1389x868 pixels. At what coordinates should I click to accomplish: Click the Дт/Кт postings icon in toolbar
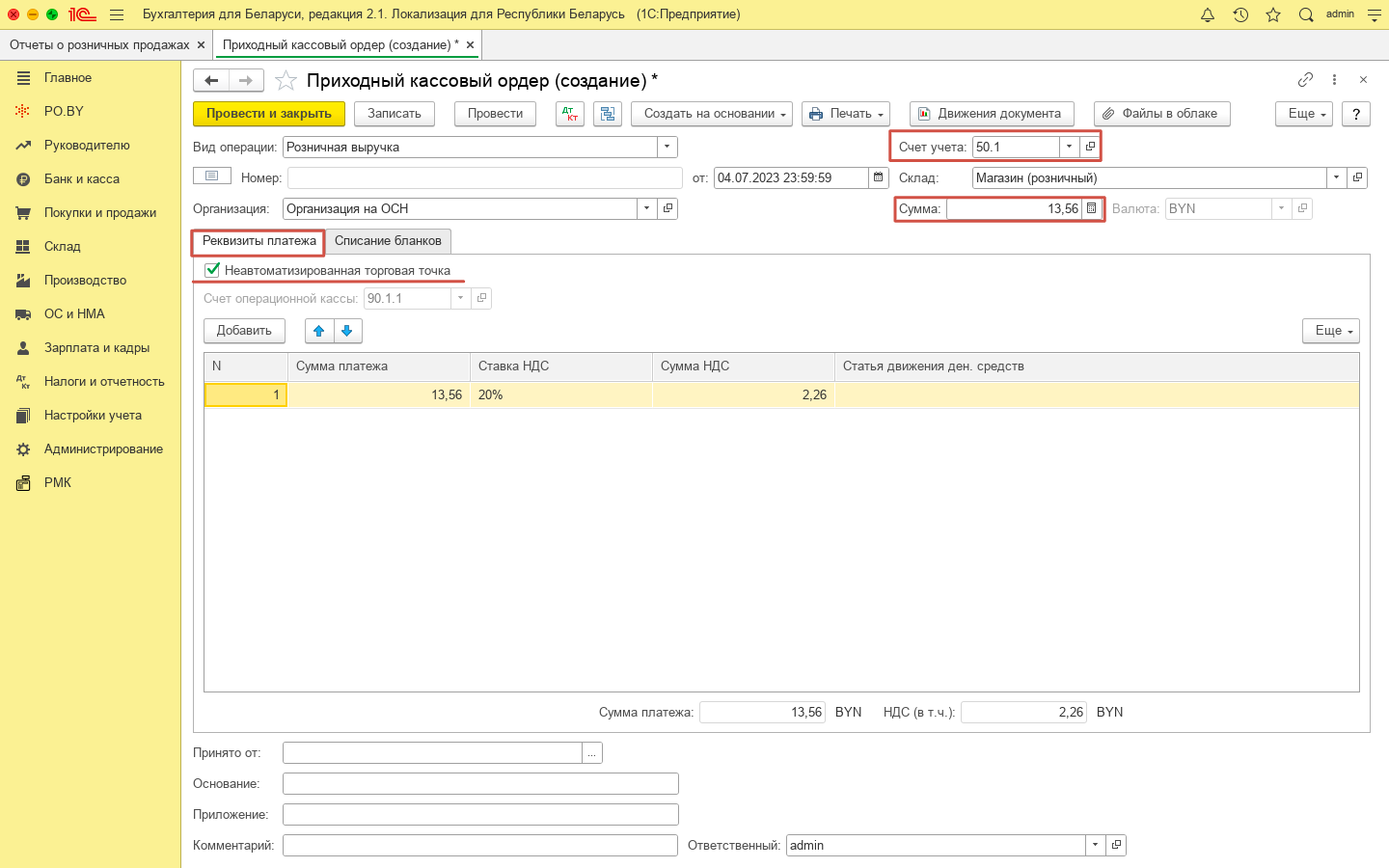pyautogui.click(x=570, y=114)
